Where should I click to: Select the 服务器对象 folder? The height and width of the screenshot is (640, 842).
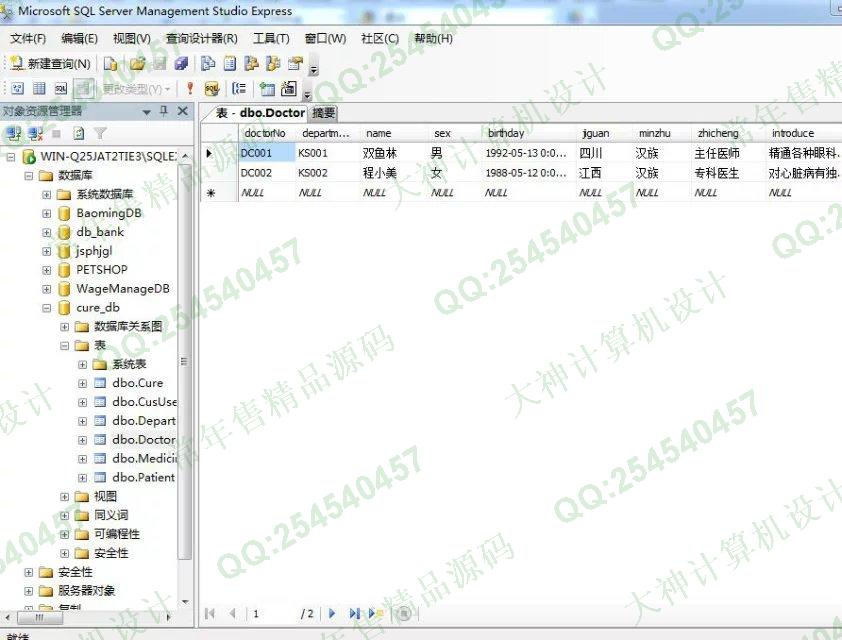(86, 591)
